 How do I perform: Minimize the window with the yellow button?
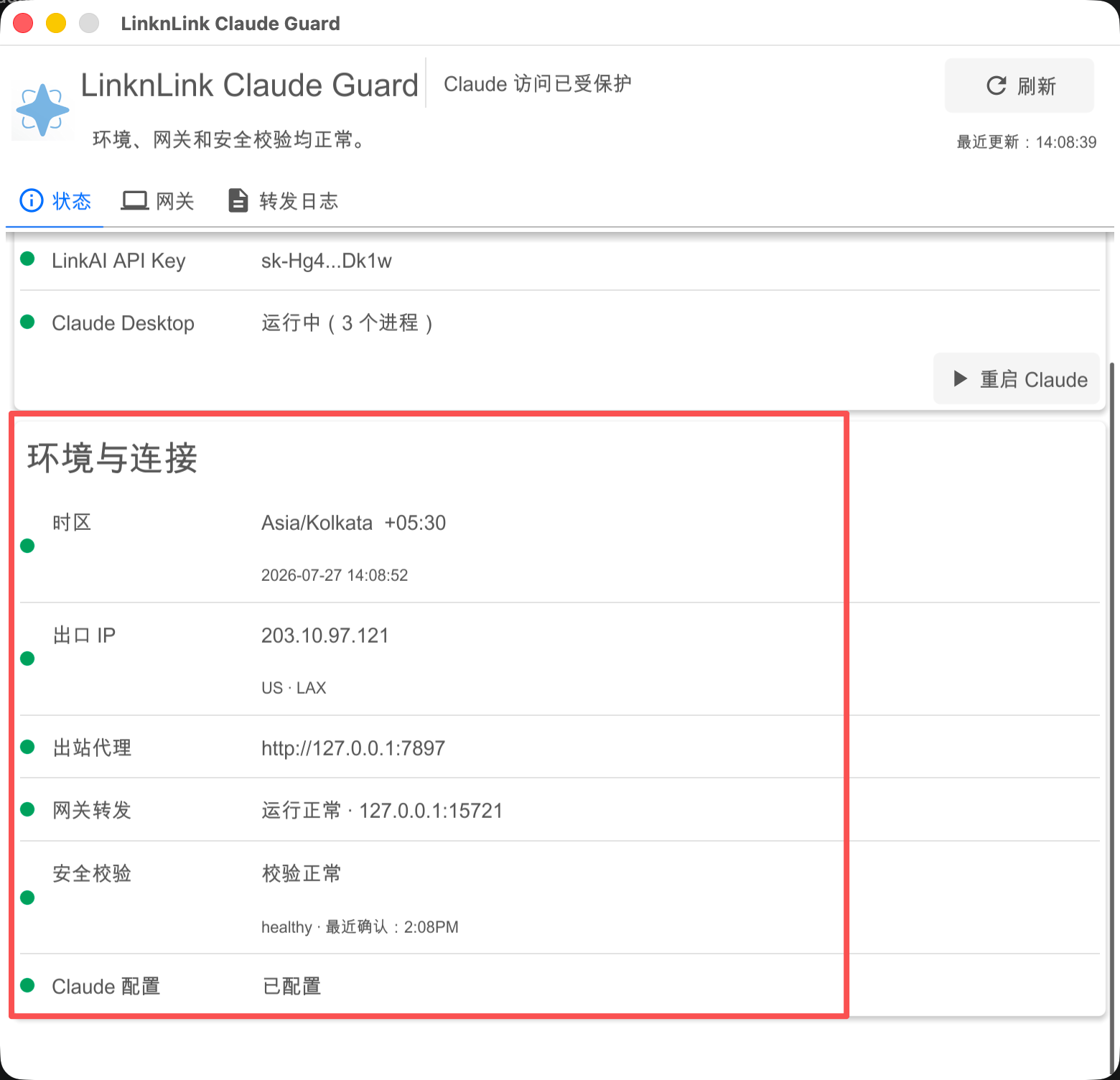click(x=56, y=23)
